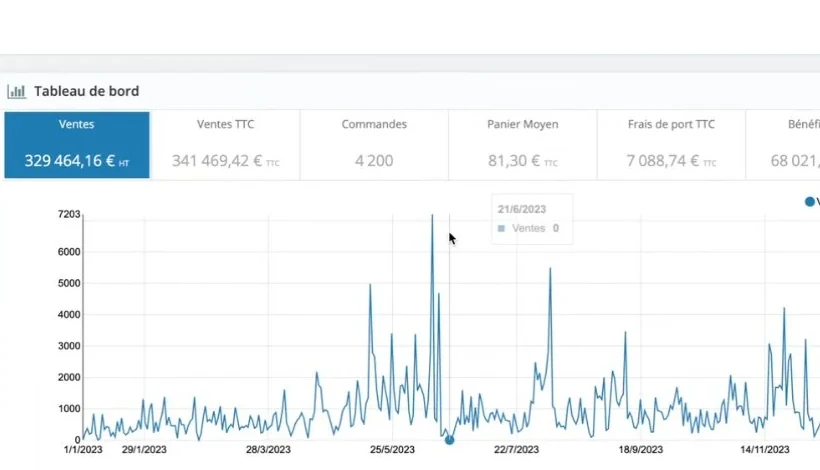This screenshot has height=470, width=820.
Task: Switch to the Ventes TTC tab
Action: tap(225, 145)
